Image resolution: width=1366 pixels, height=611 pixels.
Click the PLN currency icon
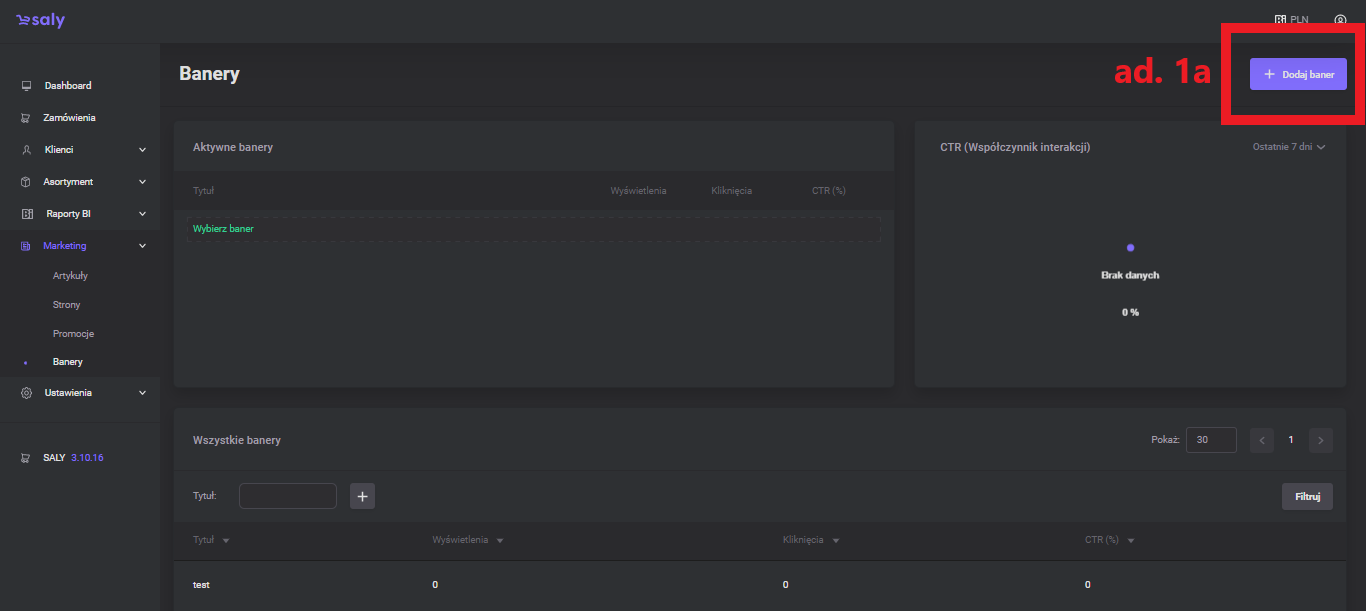point(1280,20)
